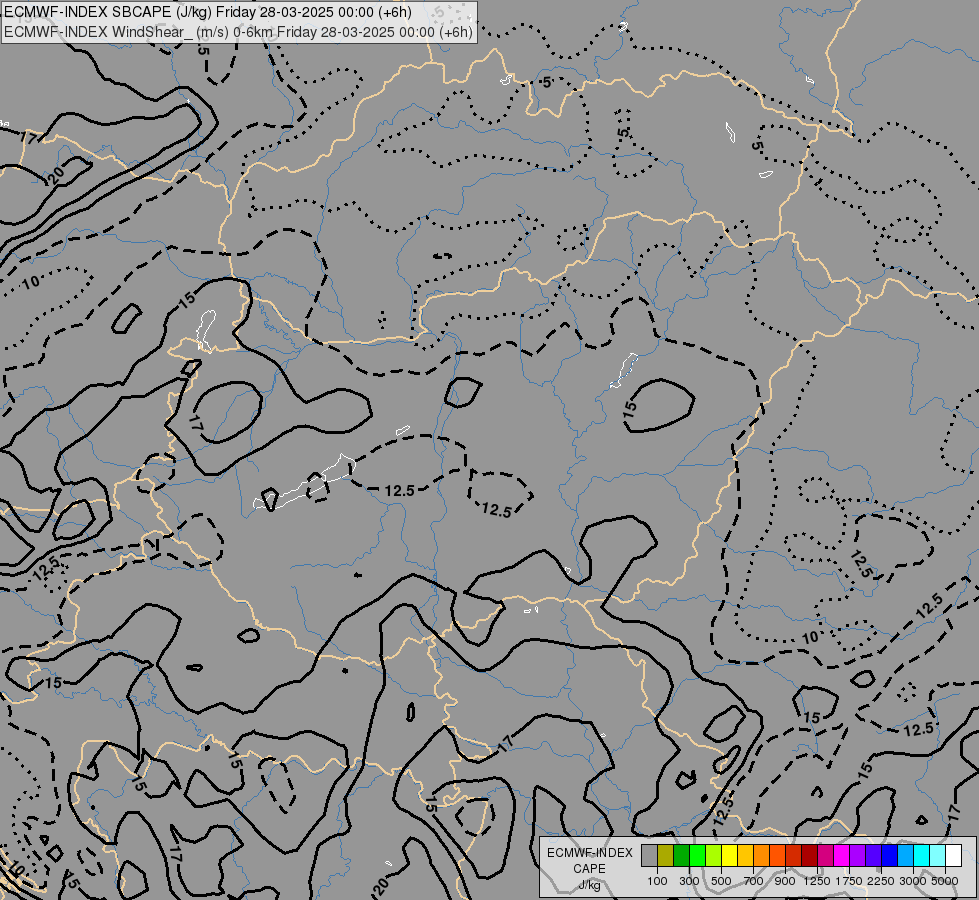Select the yellow swatch in CAPE legend
This screenshot has height=900, width=979.
(x=729, y=855)
